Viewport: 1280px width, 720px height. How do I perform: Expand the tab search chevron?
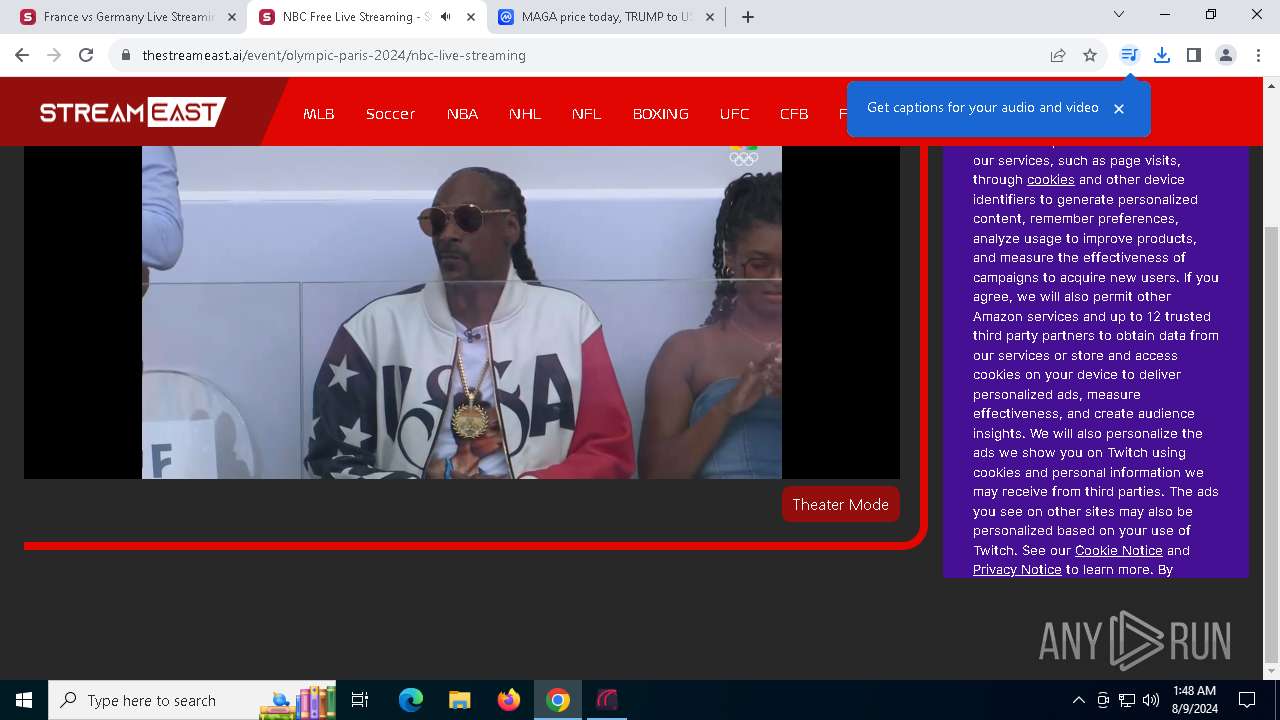click(x=1119, y=14)
